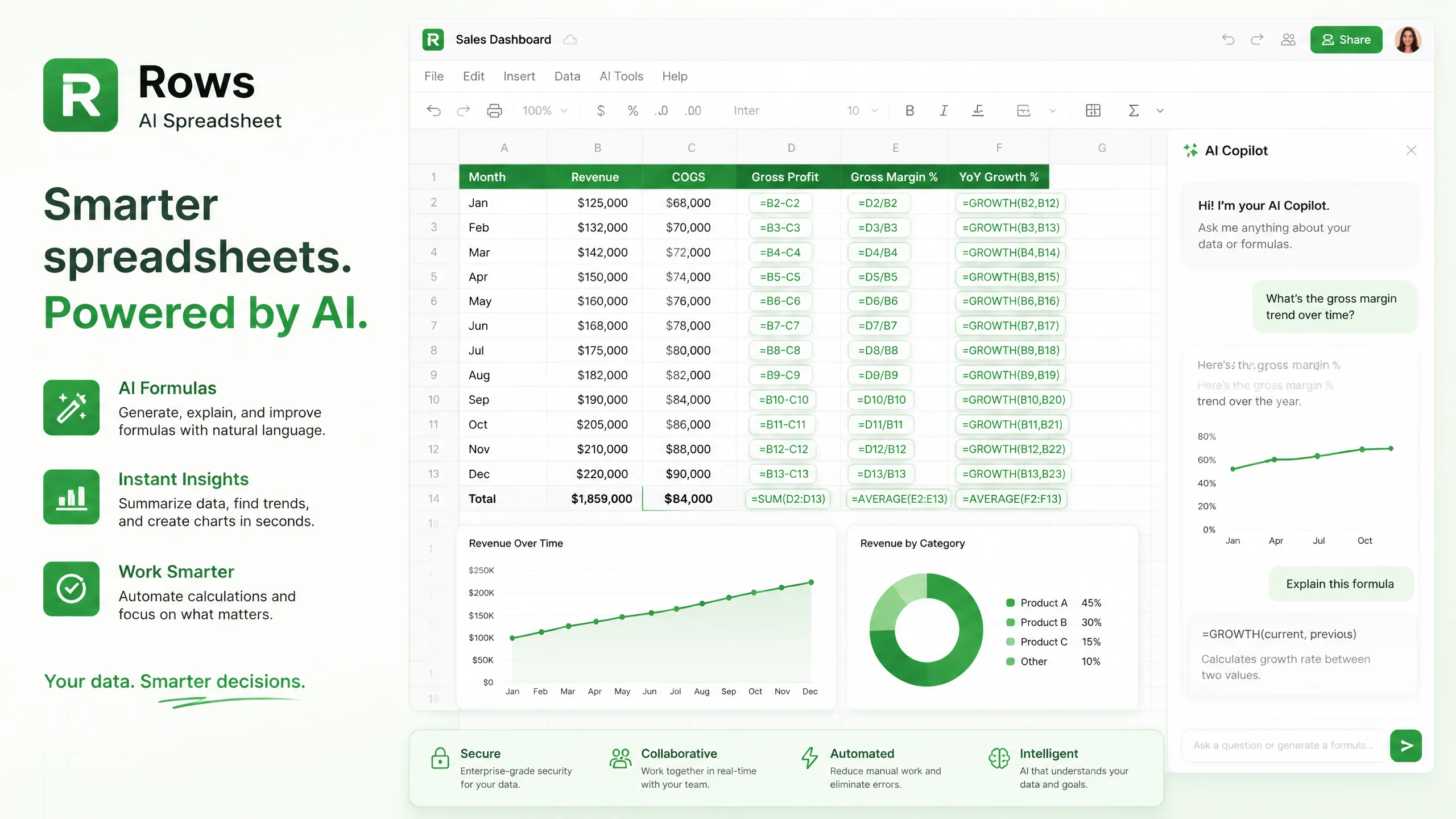Select the =SUM(D2:D13) cell
This screenshot has height=819, width=1456.
[x=788, y=499]
